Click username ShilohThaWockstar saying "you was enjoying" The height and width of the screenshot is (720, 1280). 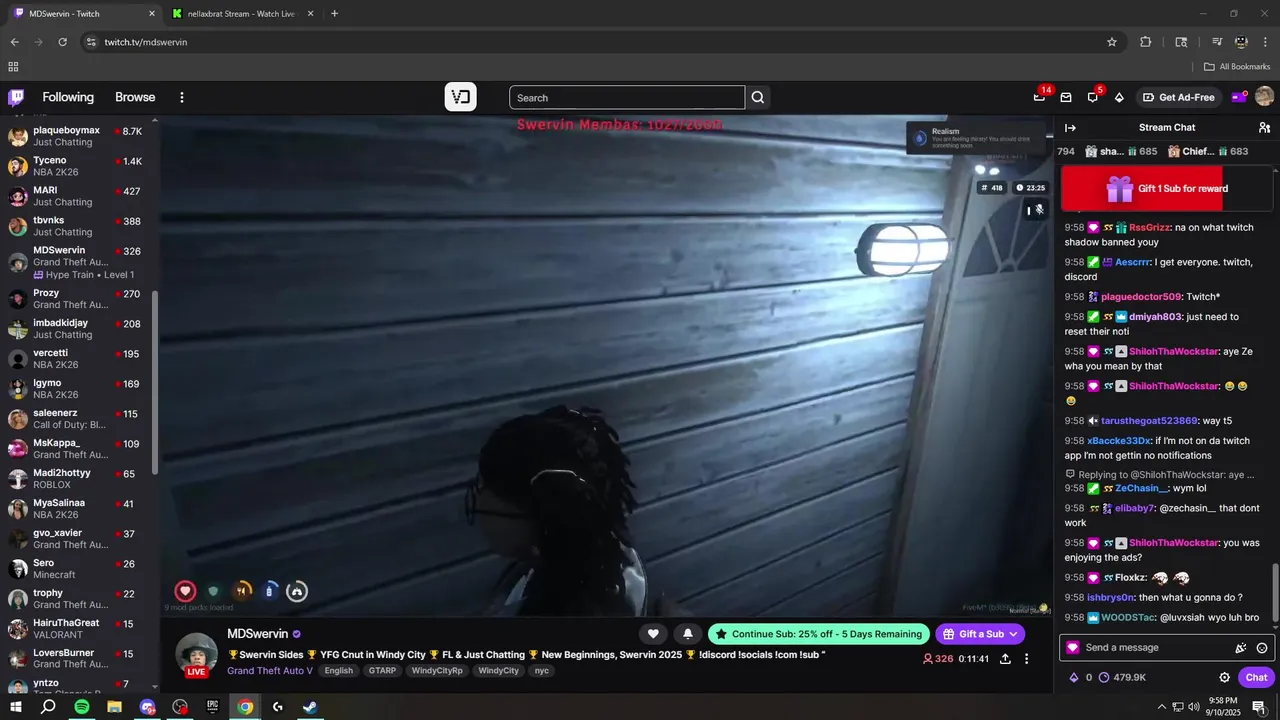pyautogui.click(x=1174, y=543)
